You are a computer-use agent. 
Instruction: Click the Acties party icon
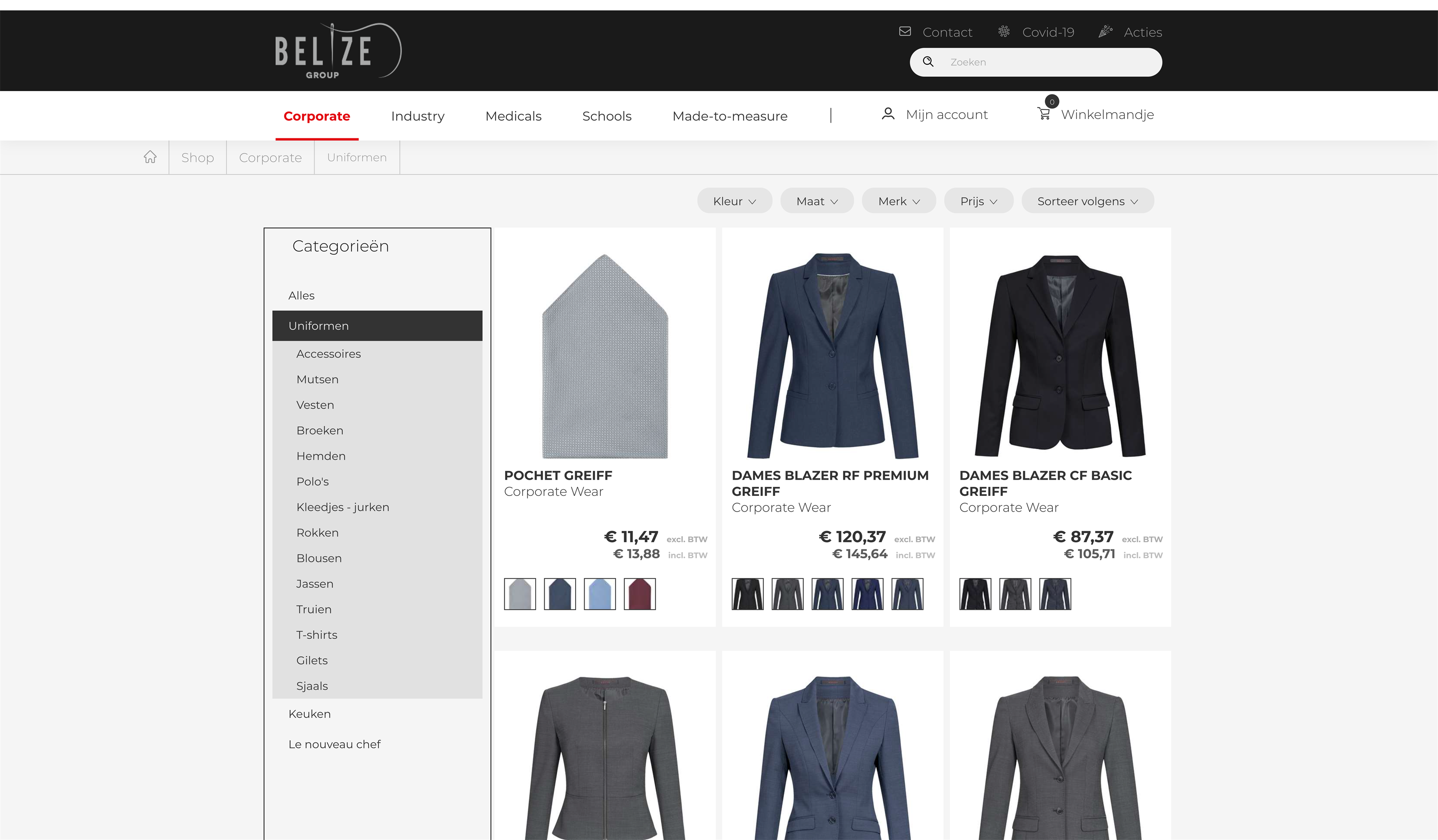pyautogui.click(x=1105, y=31)
